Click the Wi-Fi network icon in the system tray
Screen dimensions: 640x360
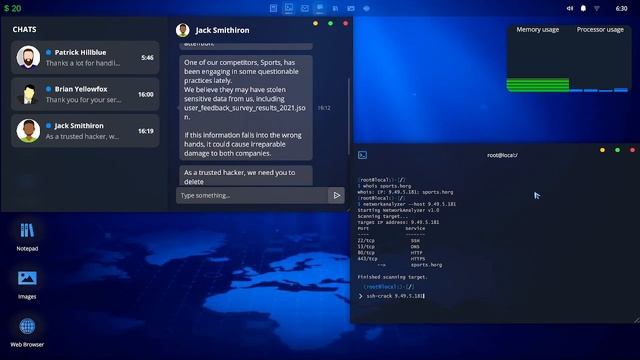coord(597,8)
